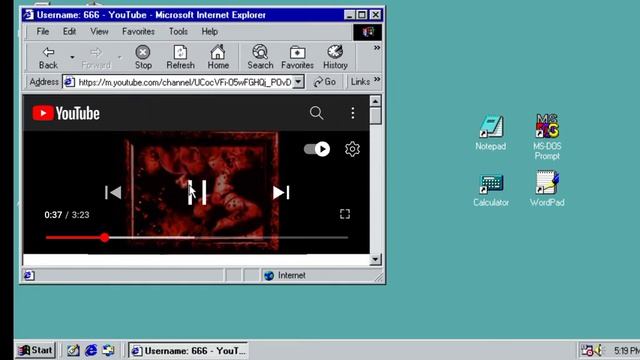
Task: Select the WordPad desktop icon
Action: coord(547,189)
